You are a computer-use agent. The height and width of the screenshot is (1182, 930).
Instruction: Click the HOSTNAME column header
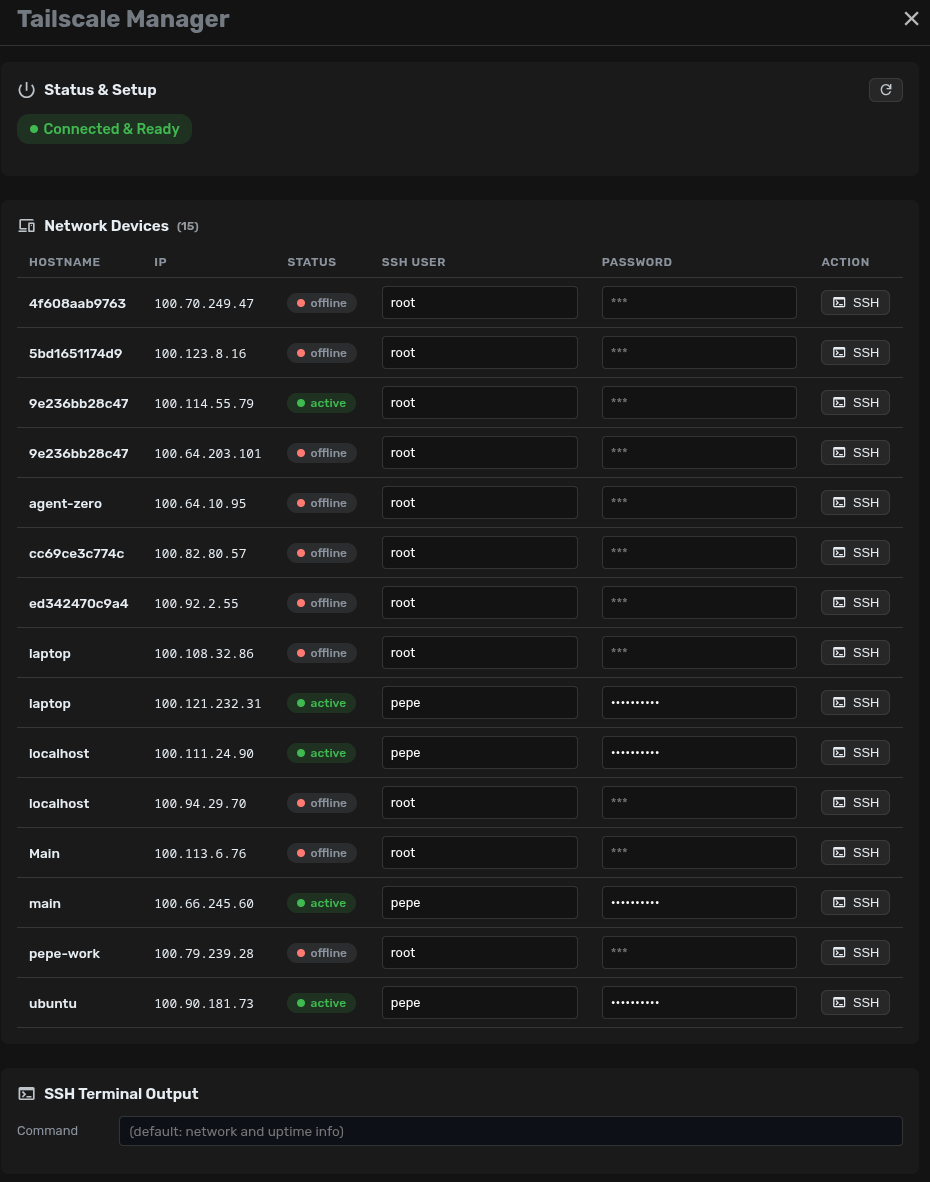coord(64,262)
